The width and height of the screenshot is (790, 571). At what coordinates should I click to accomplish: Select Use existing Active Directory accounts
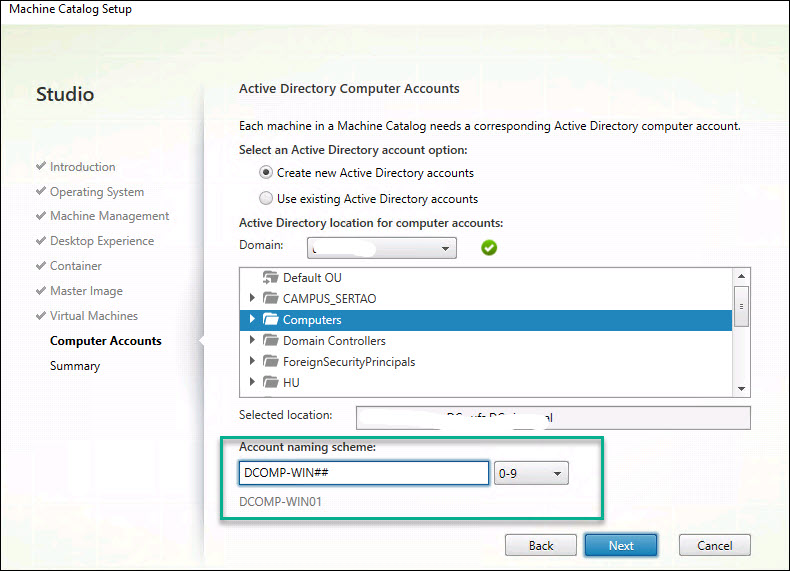point(266,198)
